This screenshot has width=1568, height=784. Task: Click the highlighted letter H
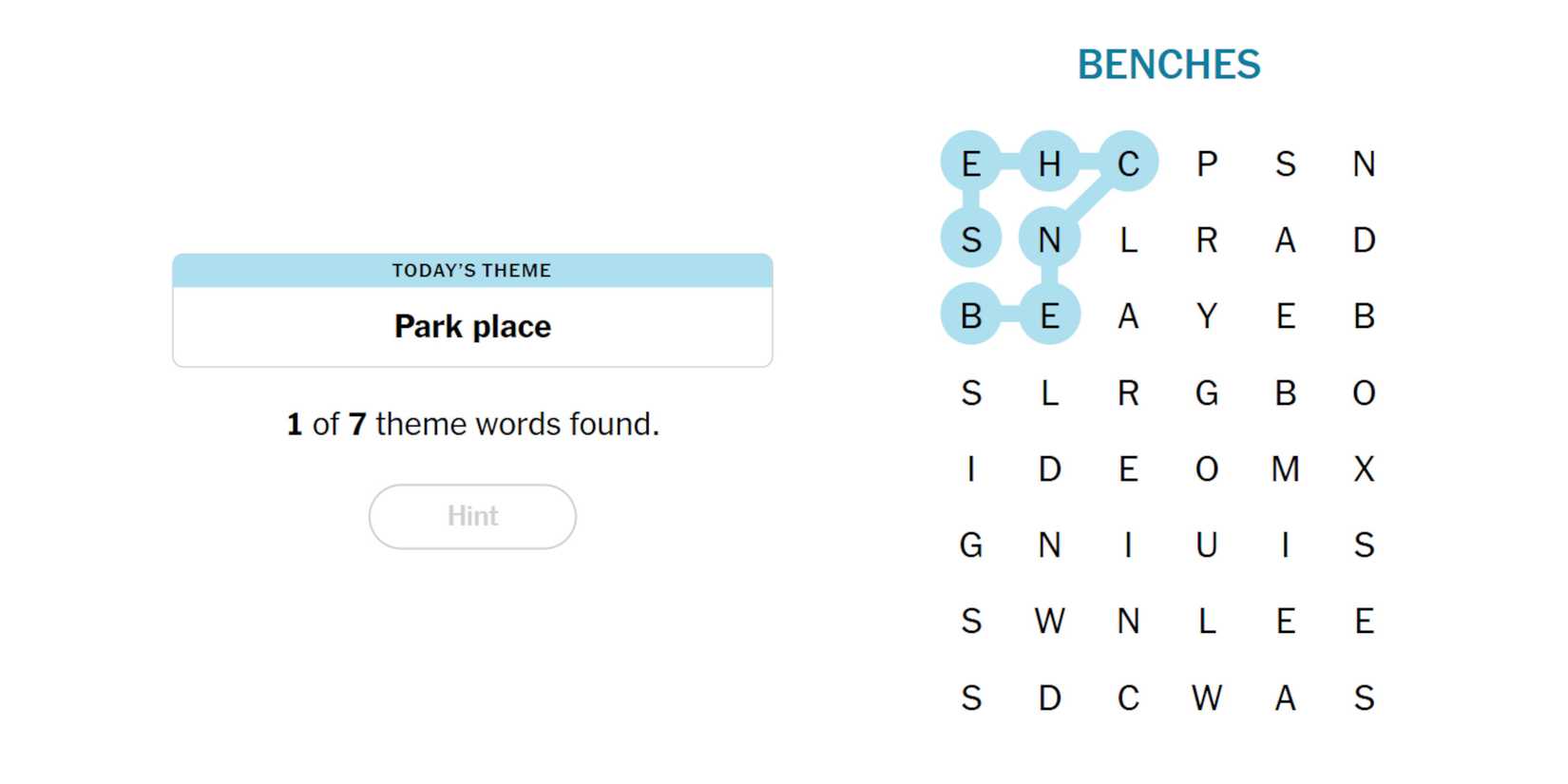[1049, 163]
